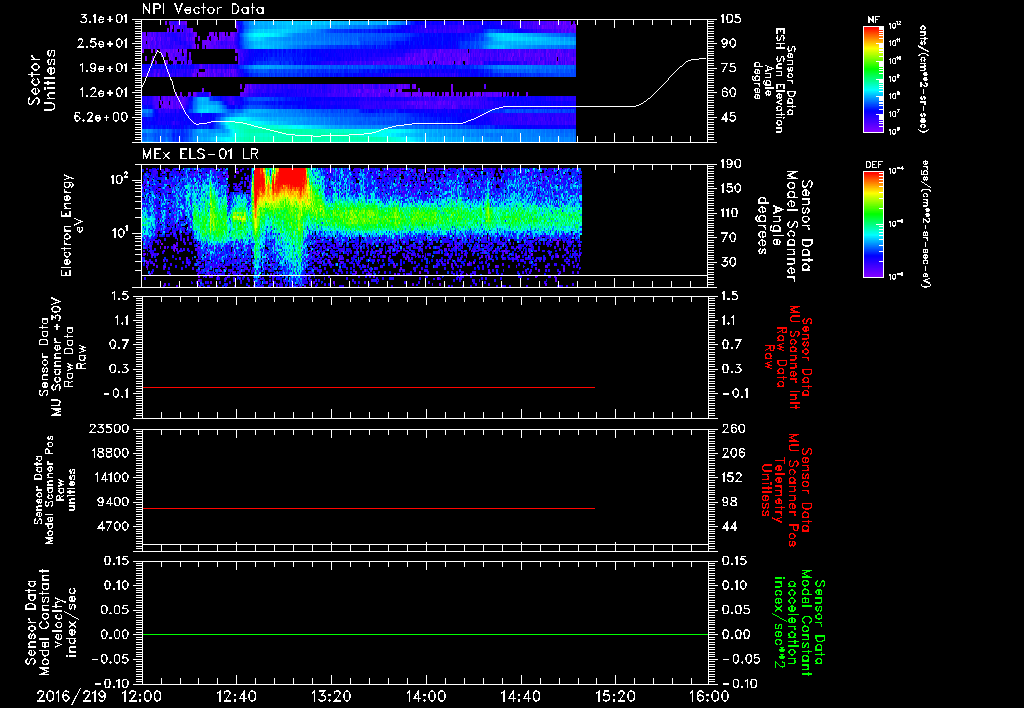
Task: Select the red 'MU Scanner Int' axis title
Action: [788, 357]
